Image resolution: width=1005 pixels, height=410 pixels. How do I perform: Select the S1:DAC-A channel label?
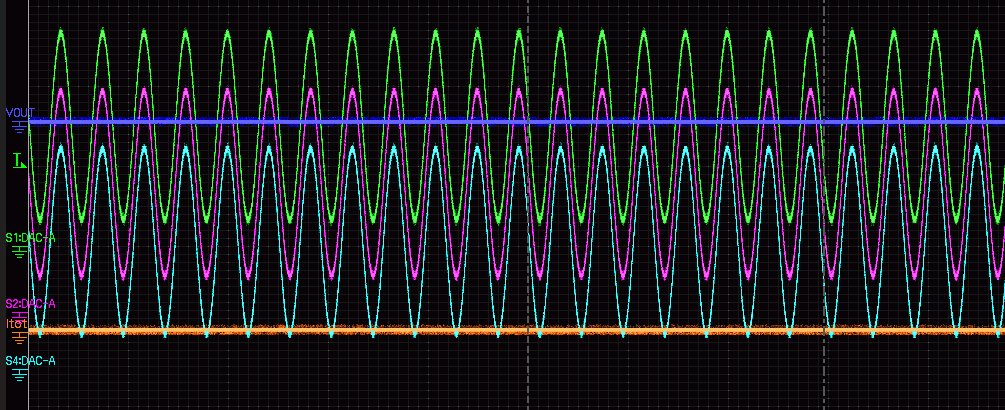coord(30,238)
